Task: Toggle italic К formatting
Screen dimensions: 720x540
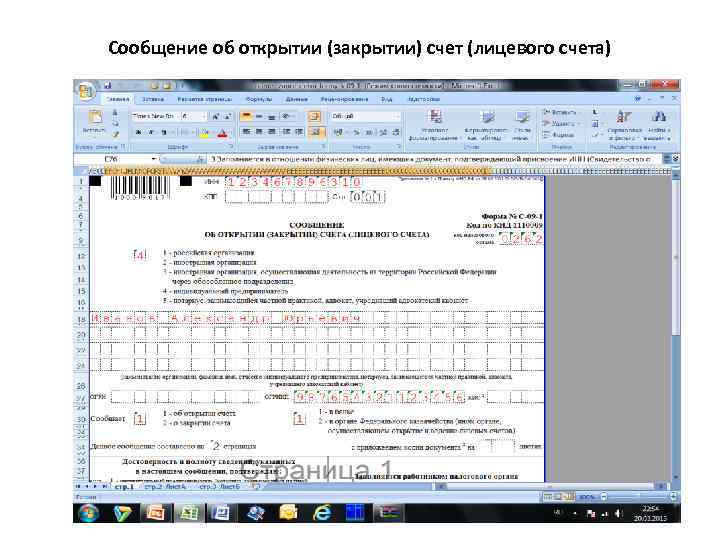Action: point(151,132)
